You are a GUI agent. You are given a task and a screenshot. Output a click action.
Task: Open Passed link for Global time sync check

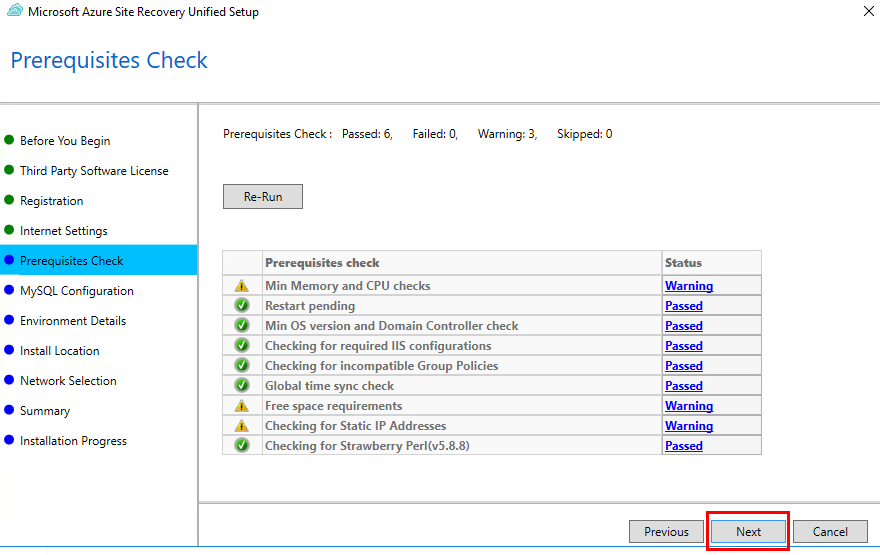[684, 386]
